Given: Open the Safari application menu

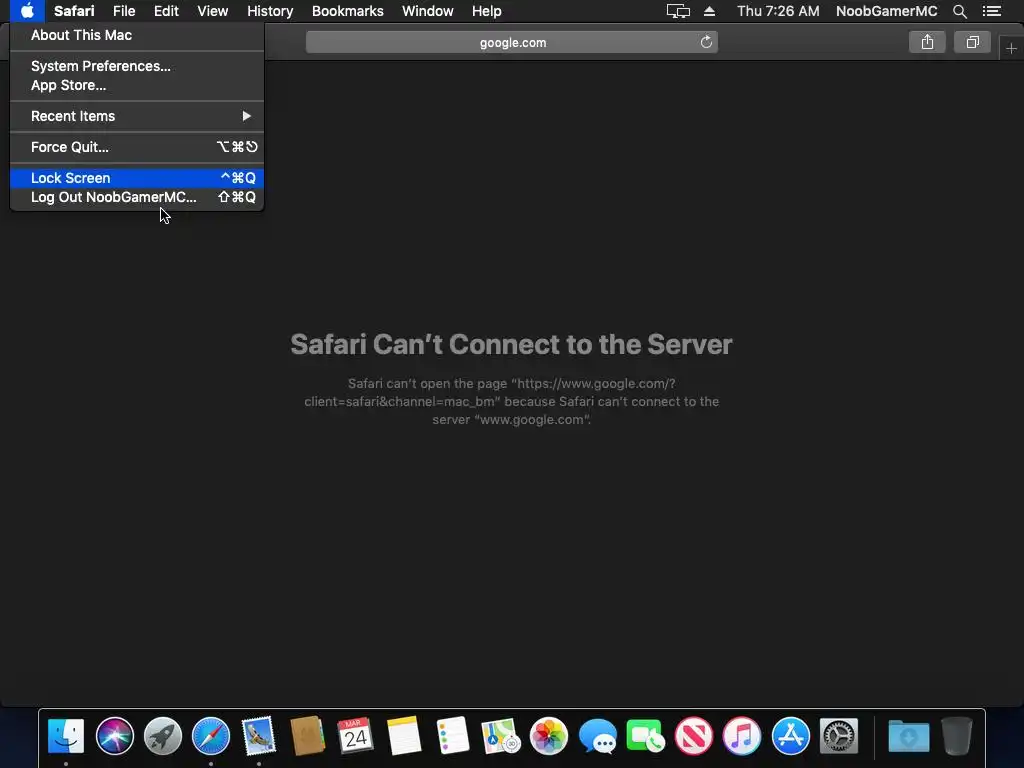Looking at the screenshot, I should pos(74,11).
